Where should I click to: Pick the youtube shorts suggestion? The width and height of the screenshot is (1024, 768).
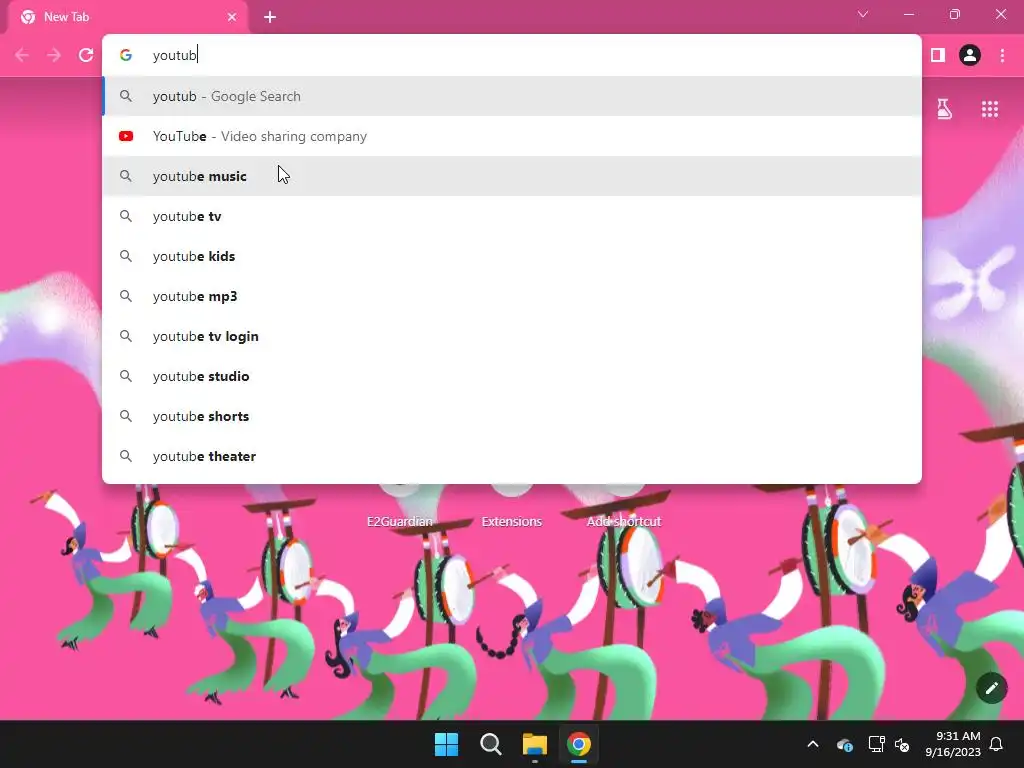pyautogui.click(x=512, y=416)
